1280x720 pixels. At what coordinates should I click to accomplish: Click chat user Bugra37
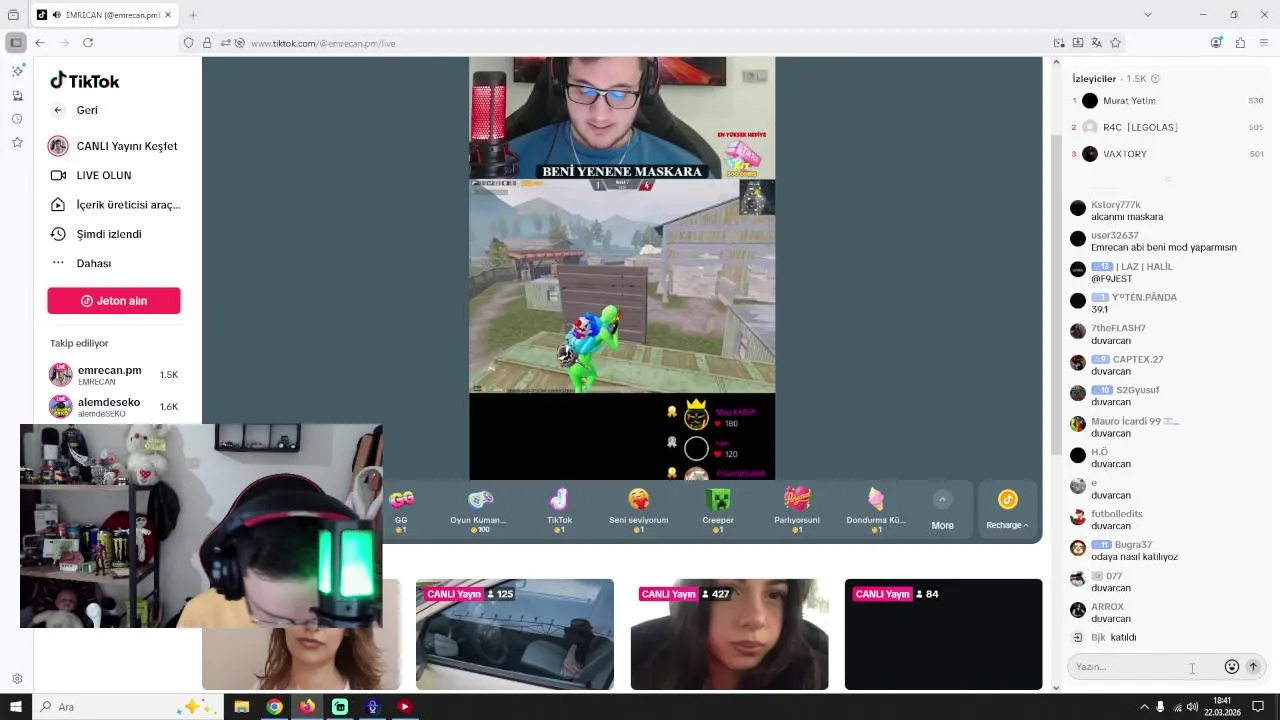coord(1133,545)
